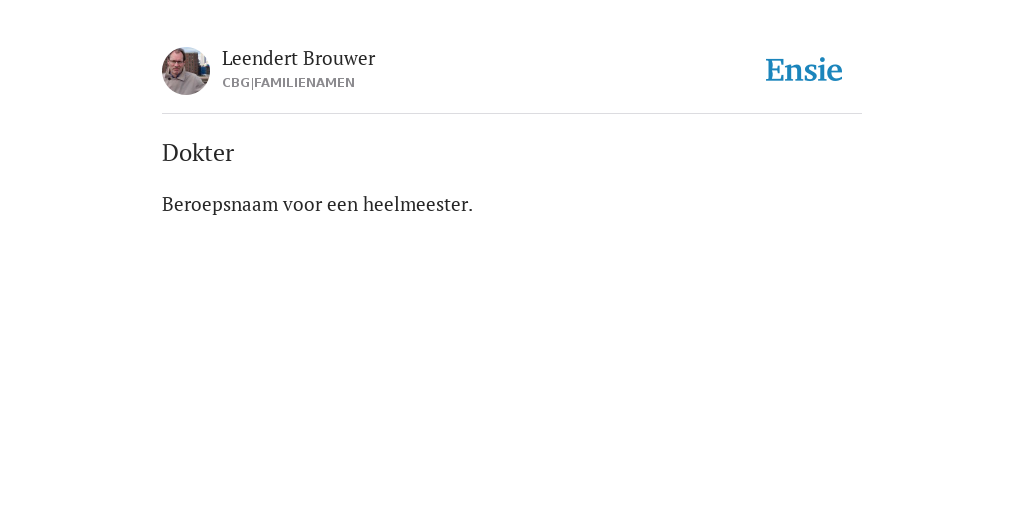The height and width of the screenshot is (512, 1024).
Task: Select the CBG|FAMILIENAMEN source label
Action: [289, 83]
